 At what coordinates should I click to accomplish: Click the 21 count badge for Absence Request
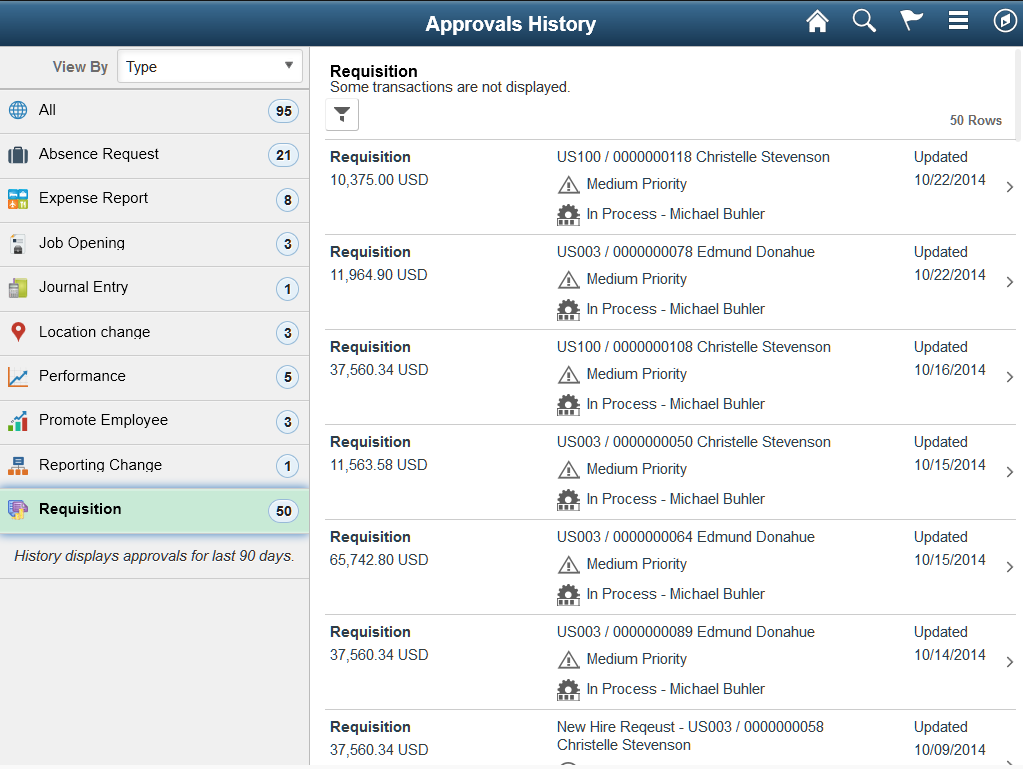click(283, 155)
